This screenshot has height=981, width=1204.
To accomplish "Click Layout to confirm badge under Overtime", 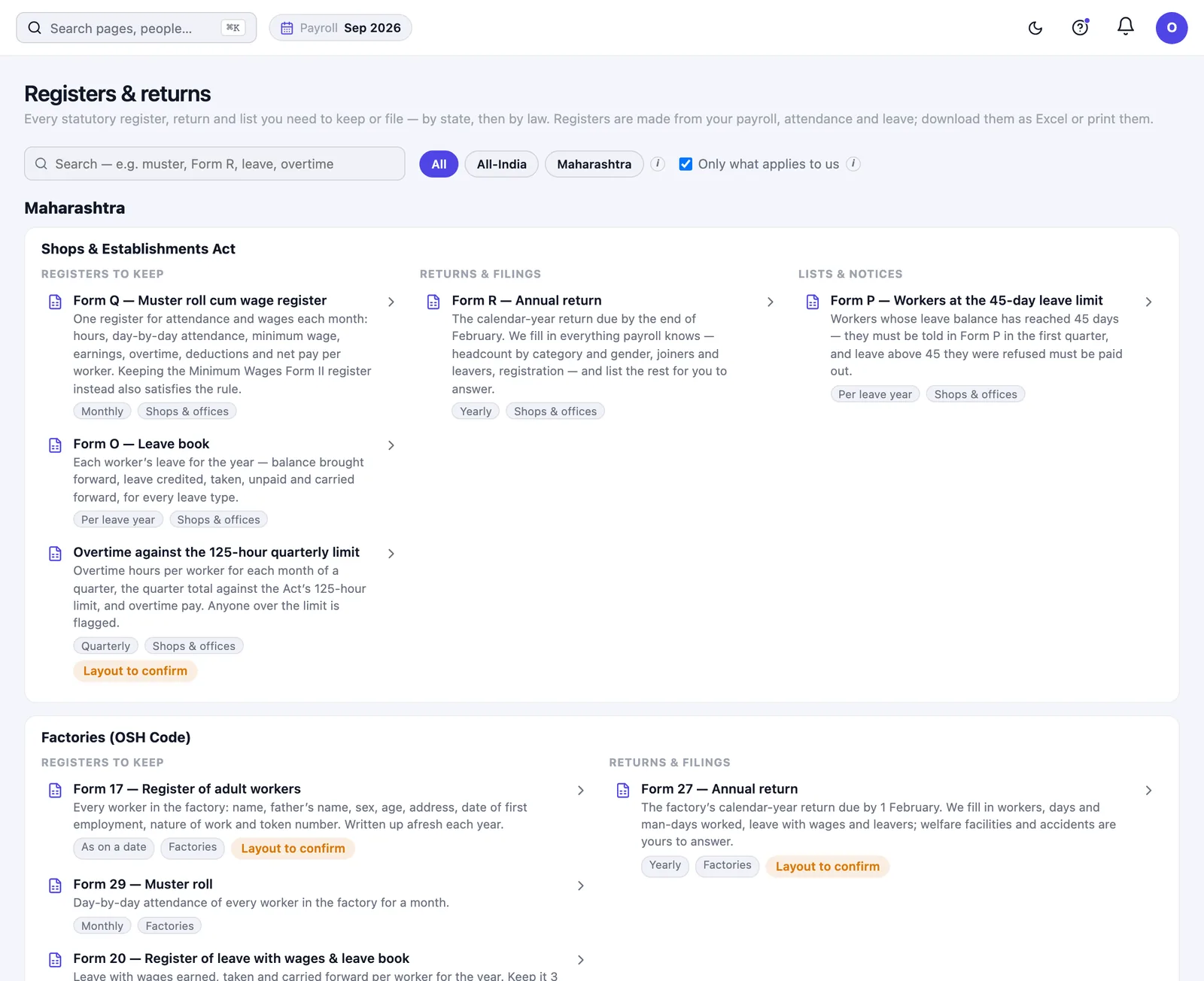I will click(135, 671).
